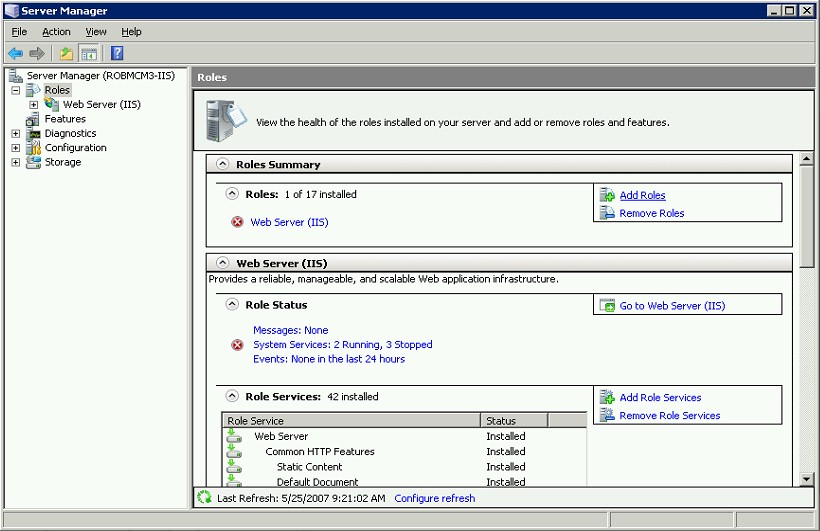
Task: Click the Features tree icon
Action: (x=33, y=119)
